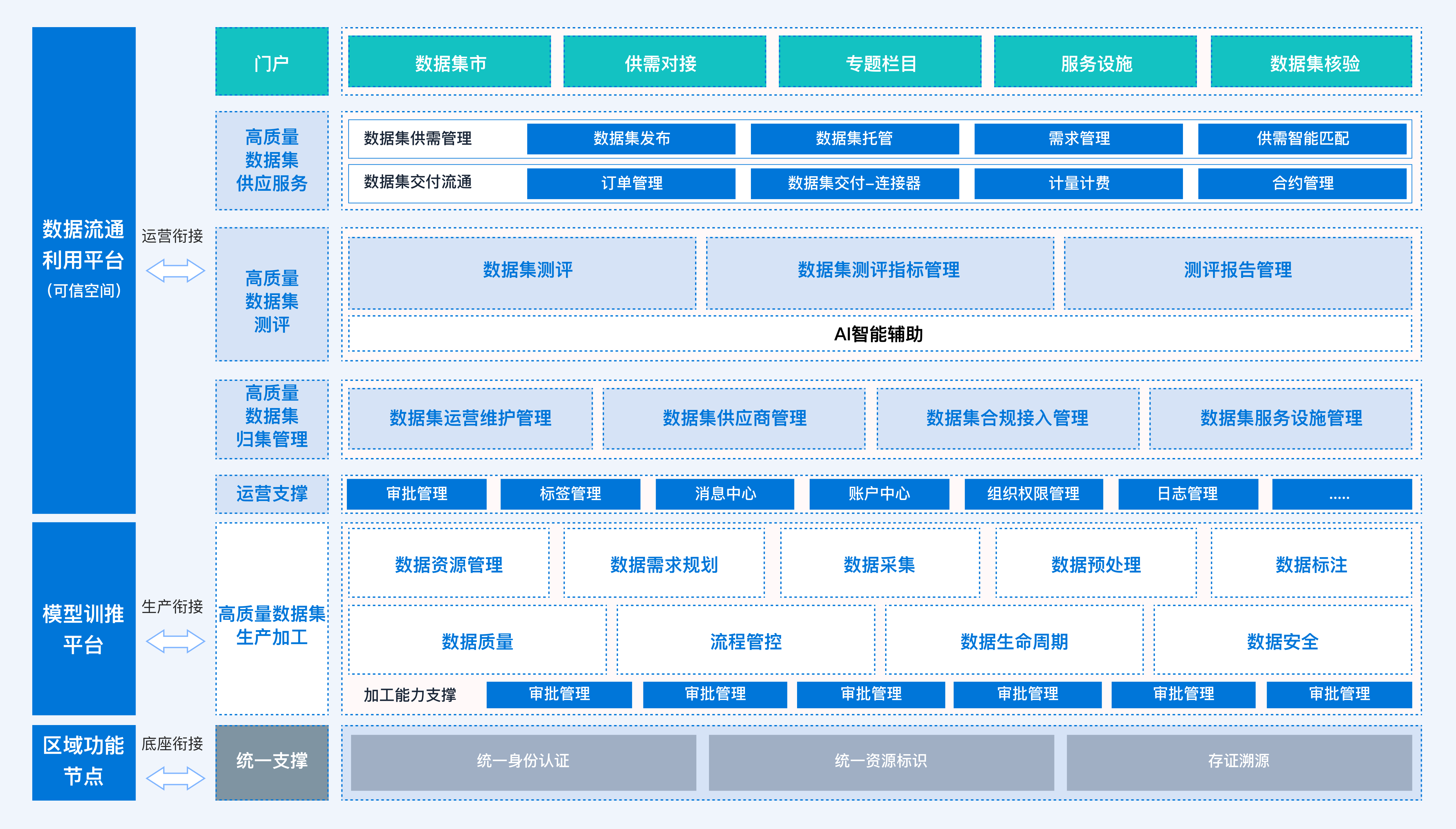Click the double arrow under 底座衔接
This screenshot has height=829, width=1456.
(x=175, y=778)
